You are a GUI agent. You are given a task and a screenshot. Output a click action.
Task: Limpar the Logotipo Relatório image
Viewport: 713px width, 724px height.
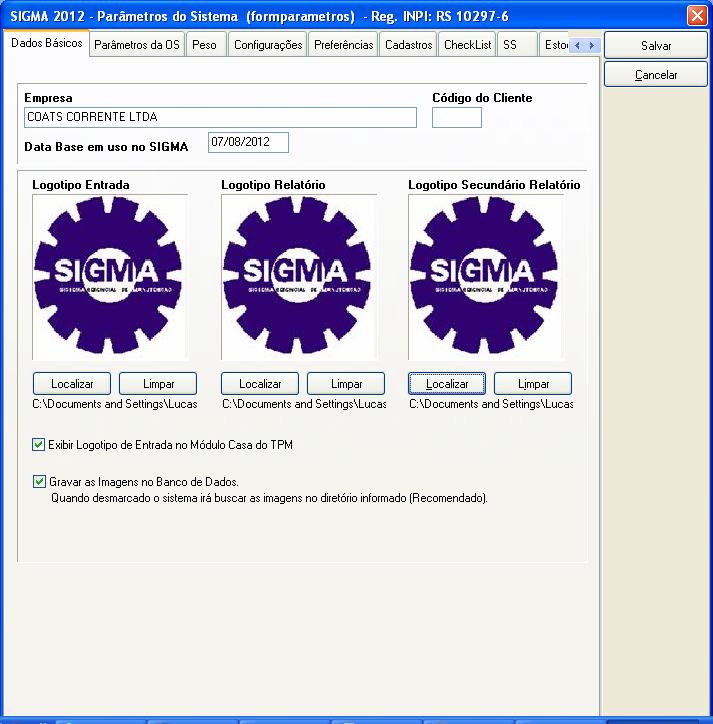coord(346,384)
